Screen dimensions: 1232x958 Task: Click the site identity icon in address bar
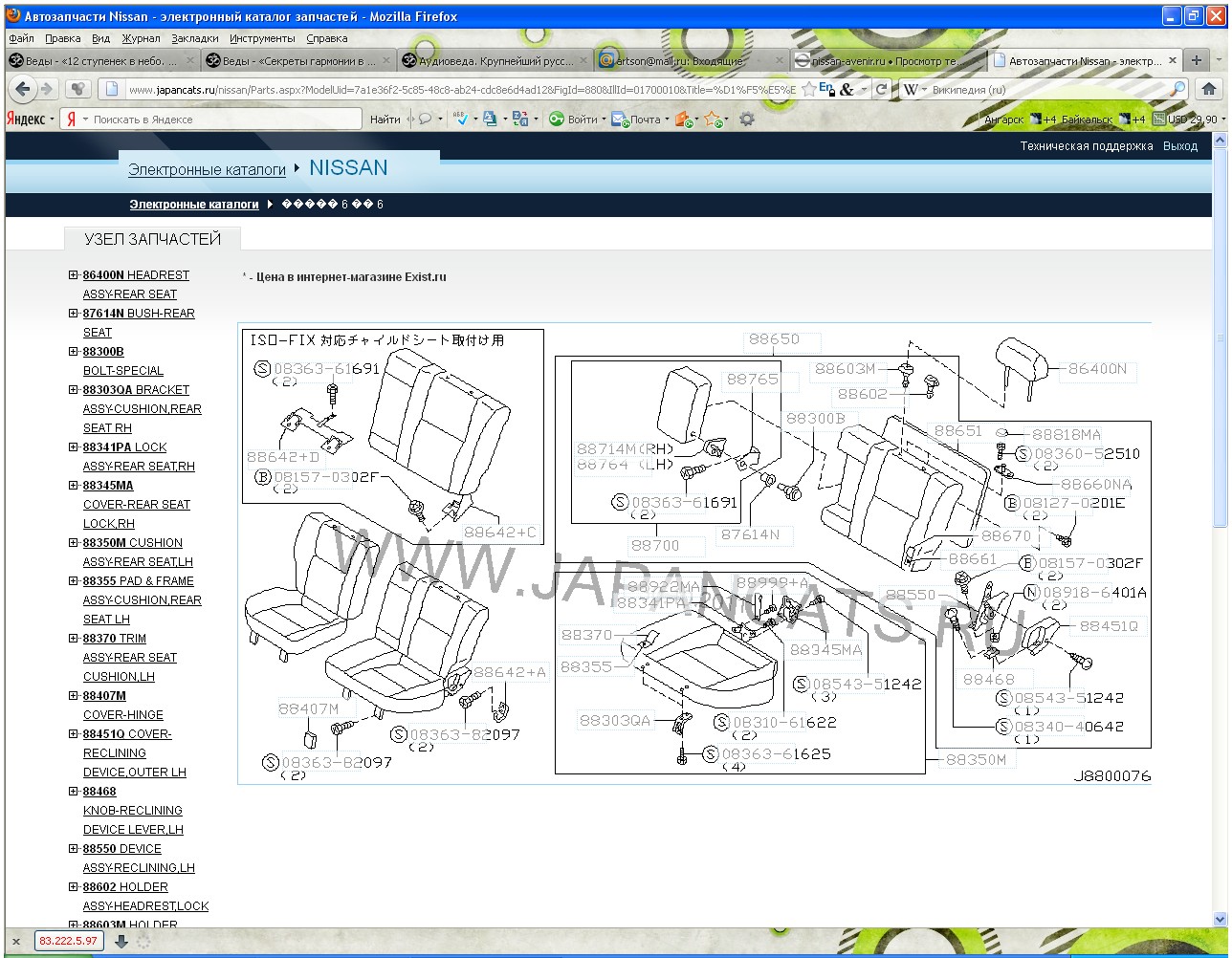pos(112,89)
